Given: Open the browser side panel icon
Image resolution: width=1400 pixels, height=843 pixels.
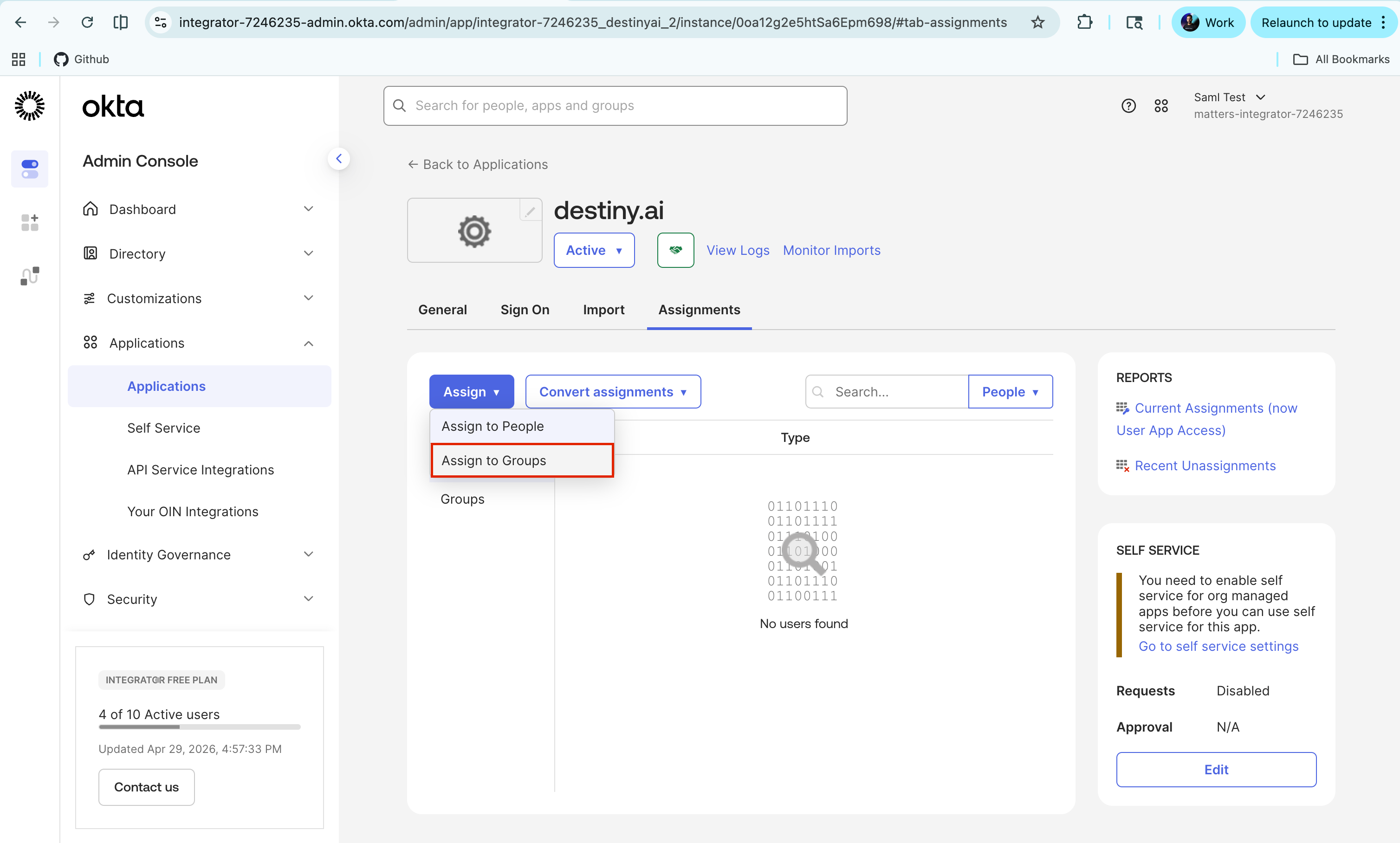Looking at the screenshot, I should tap(120, 22).
